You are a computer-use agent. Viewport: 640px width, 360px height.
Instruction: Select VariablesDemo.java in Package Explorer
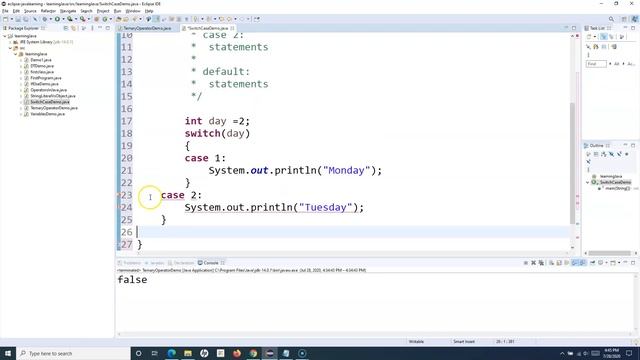pos(47,114)
